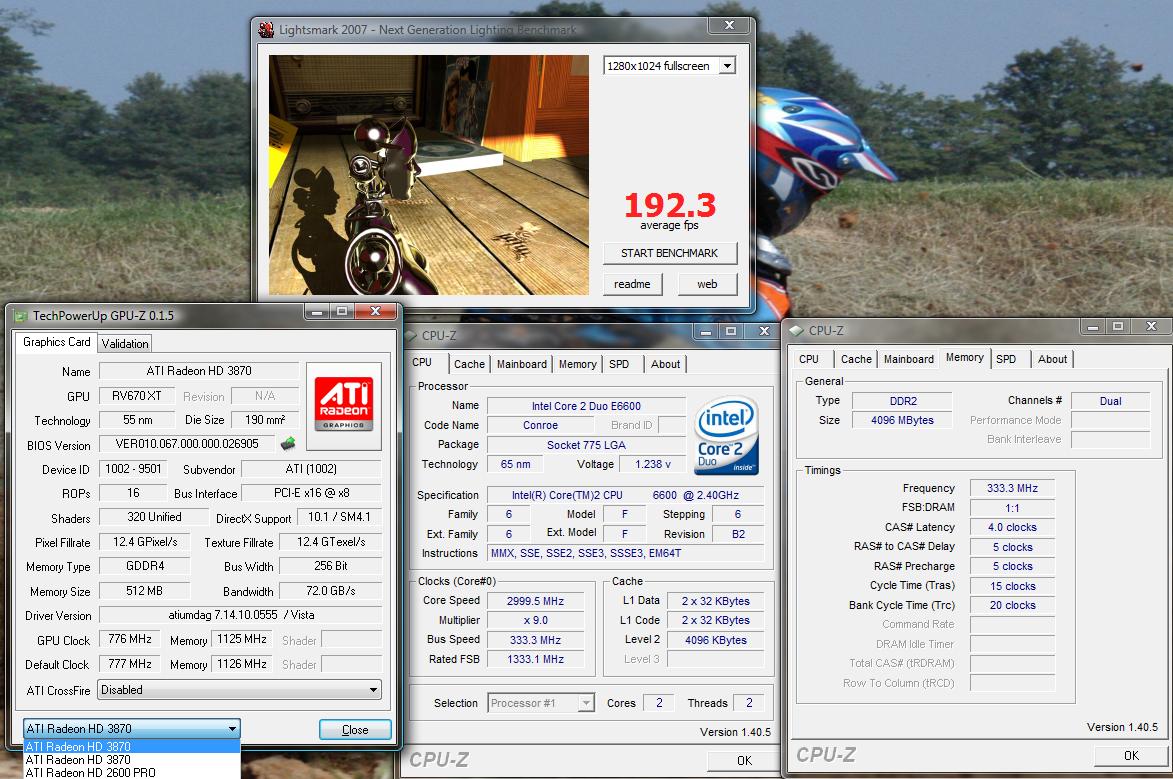The image size is (1173, 779).
Task: Click the Conroe code name value
Action: point(540,425)
